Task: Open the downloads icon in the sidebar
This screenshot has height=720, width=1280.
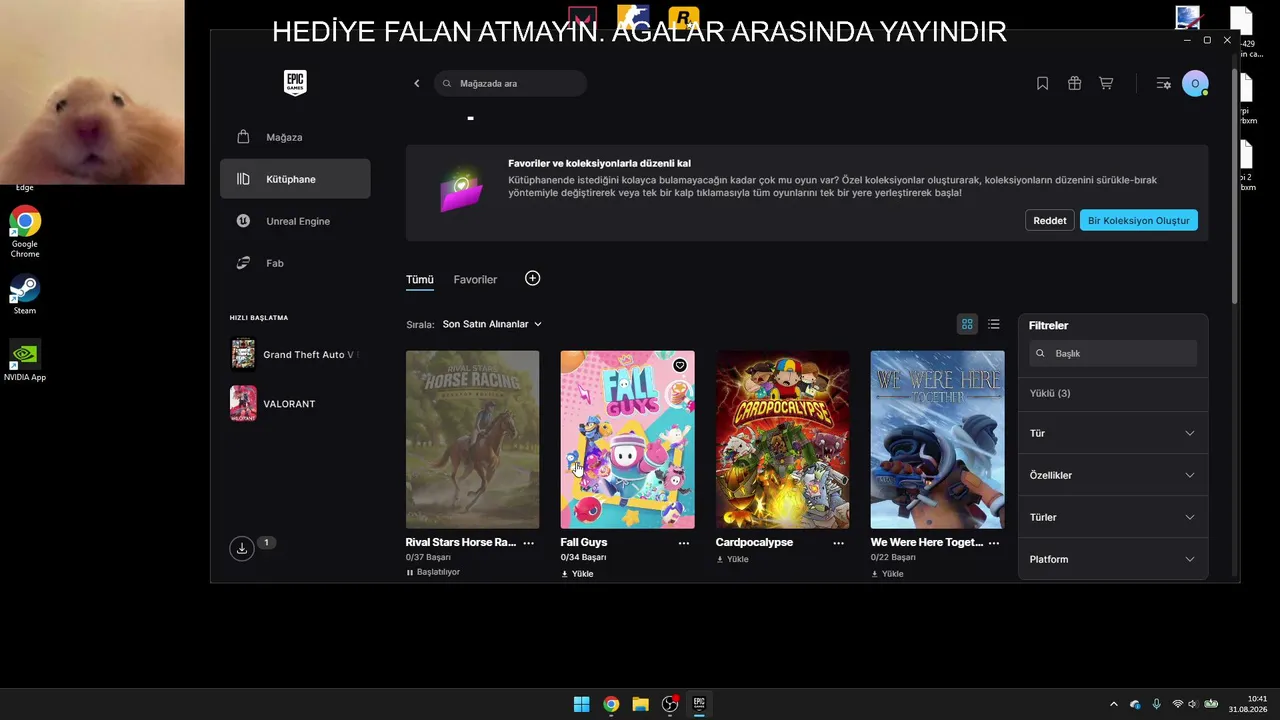Action: 241,547
